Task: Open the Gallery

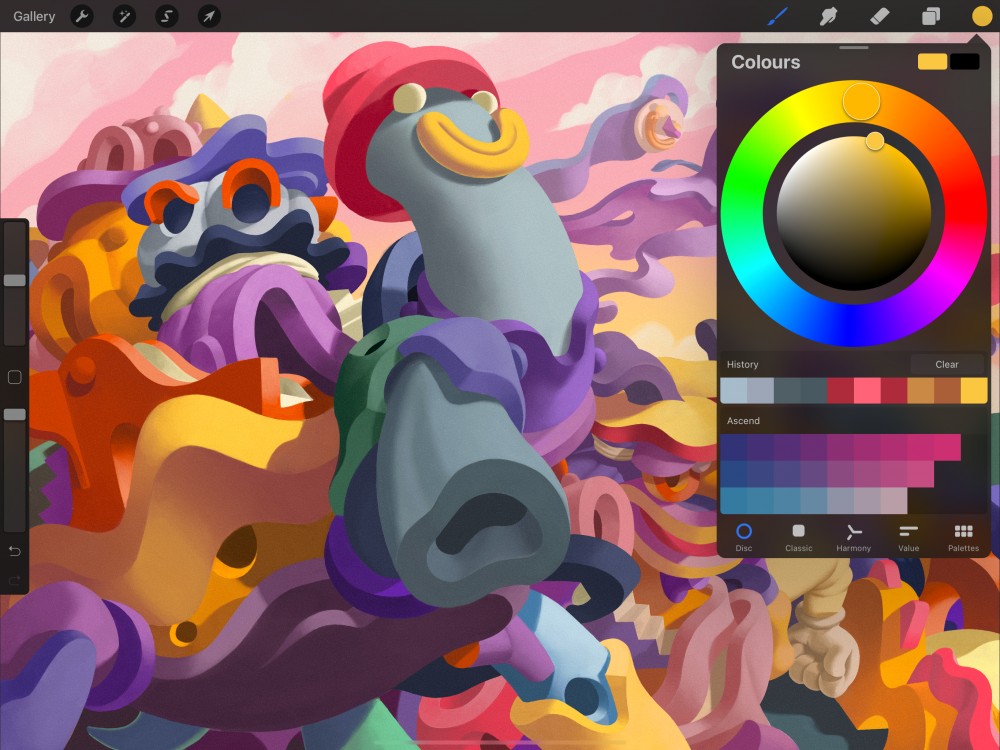Action: click(33, 16)
